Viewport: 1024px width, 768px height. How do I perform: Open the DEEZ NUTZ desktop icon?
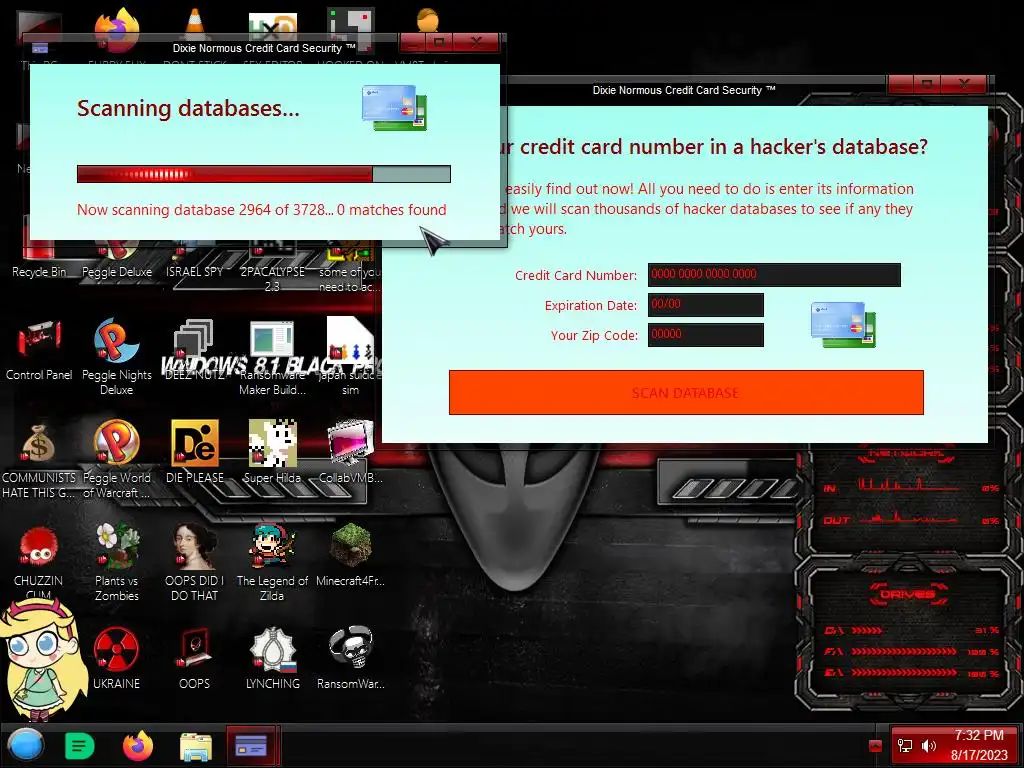(x=194, y=350)
